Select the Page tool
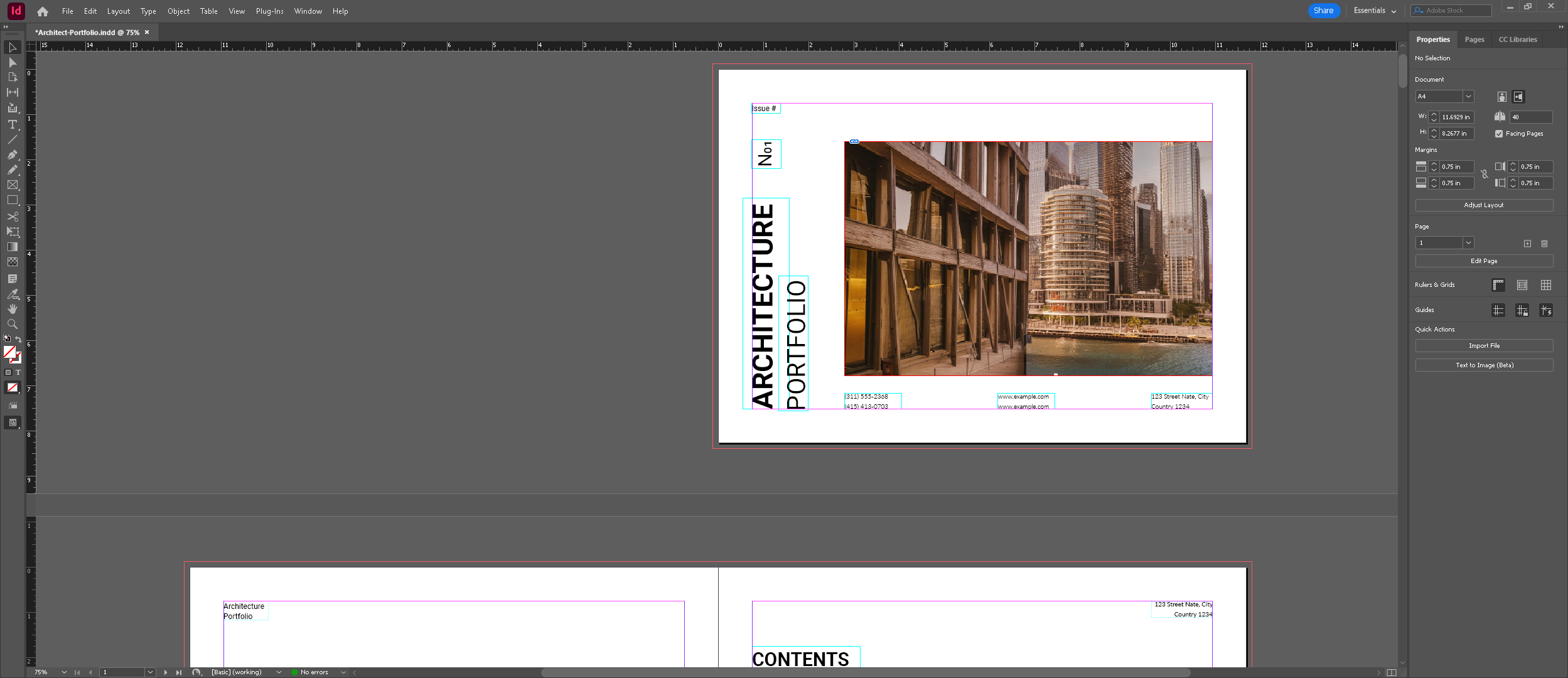 [x=13, y=77]
